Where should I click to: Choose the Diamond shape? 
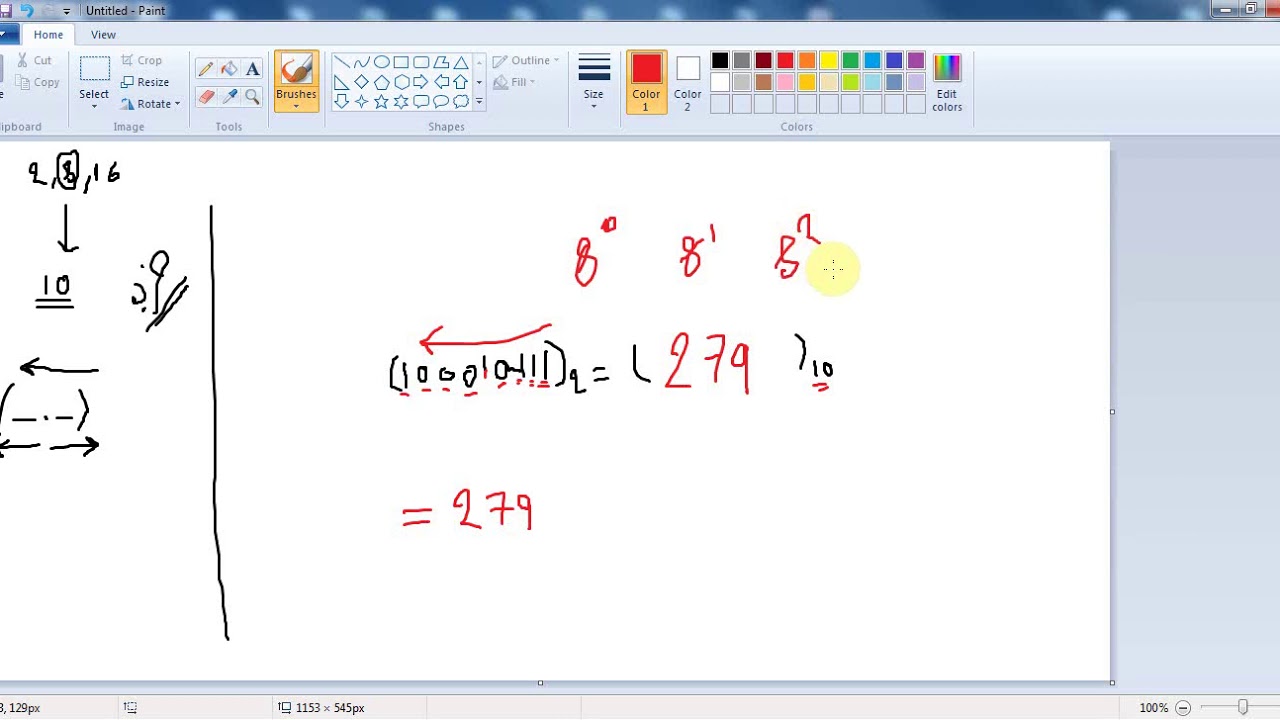(x=361, y=82)
